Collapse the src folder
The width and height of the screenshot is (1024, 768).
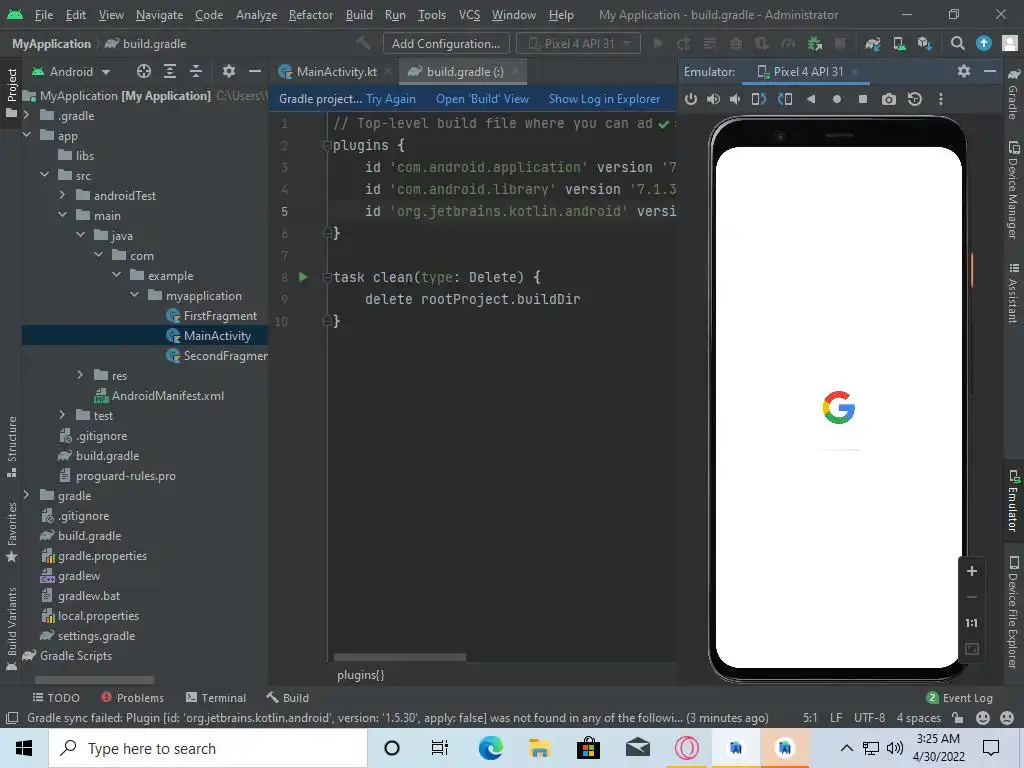coord(44,175)
